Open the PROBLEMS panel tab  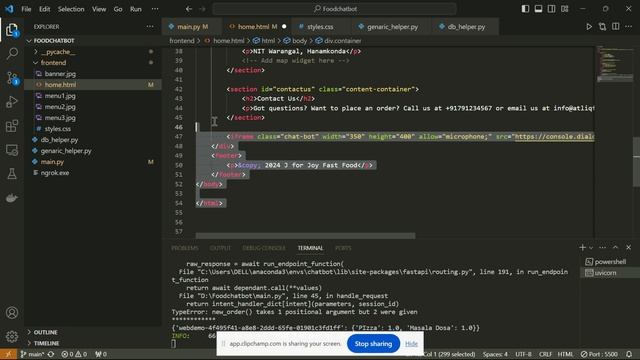pos(184,248)
